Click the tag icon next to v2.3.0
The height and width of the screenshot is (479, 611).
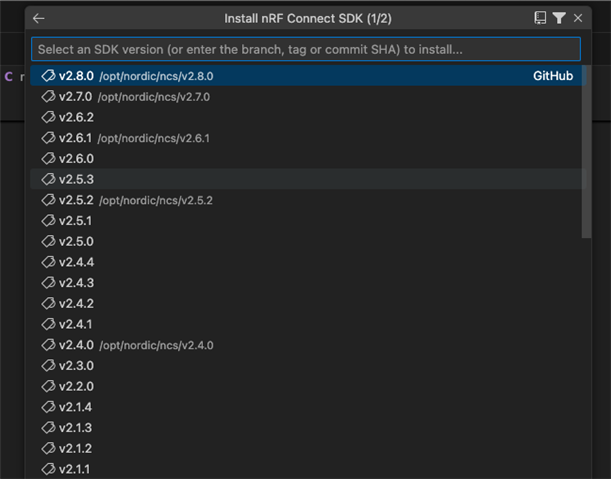coord(48,366)
